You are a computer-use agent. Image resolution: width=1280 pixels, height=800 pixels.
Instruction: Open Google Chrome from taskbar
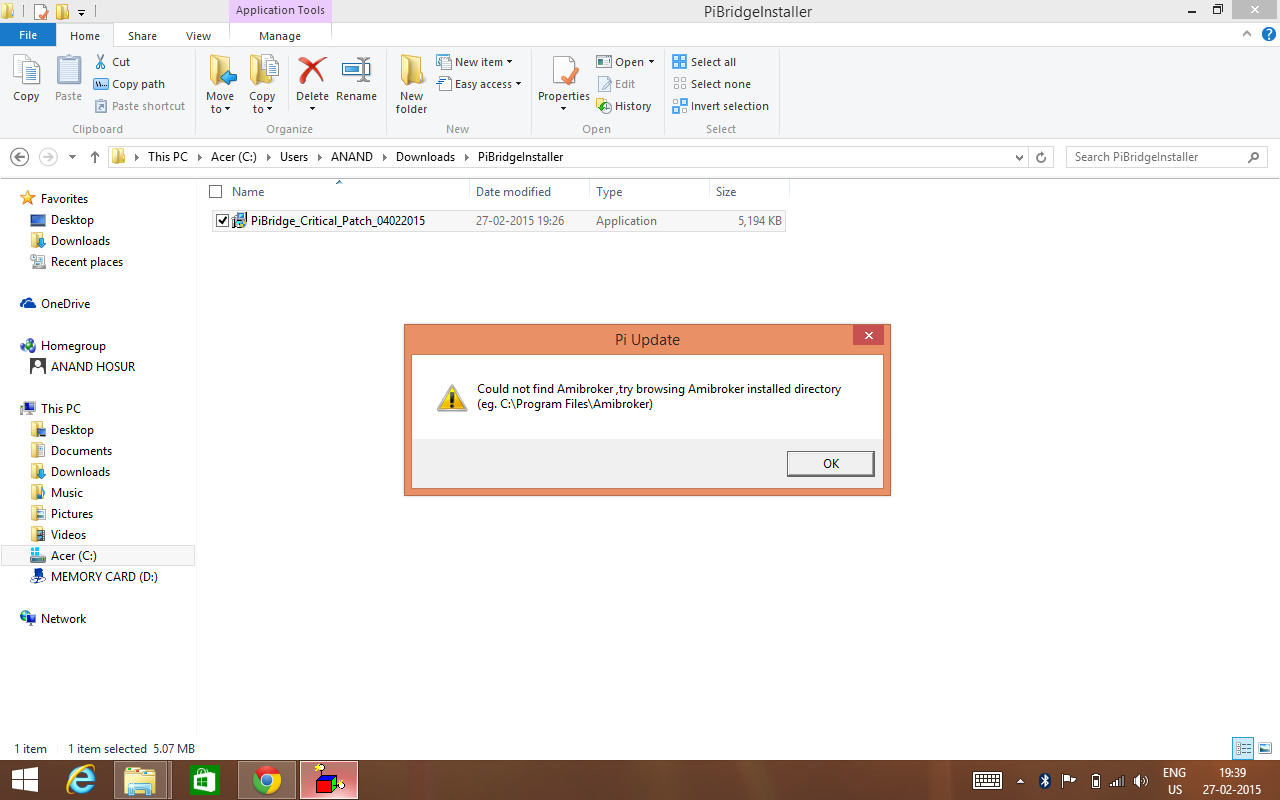[x=266, y=780]
